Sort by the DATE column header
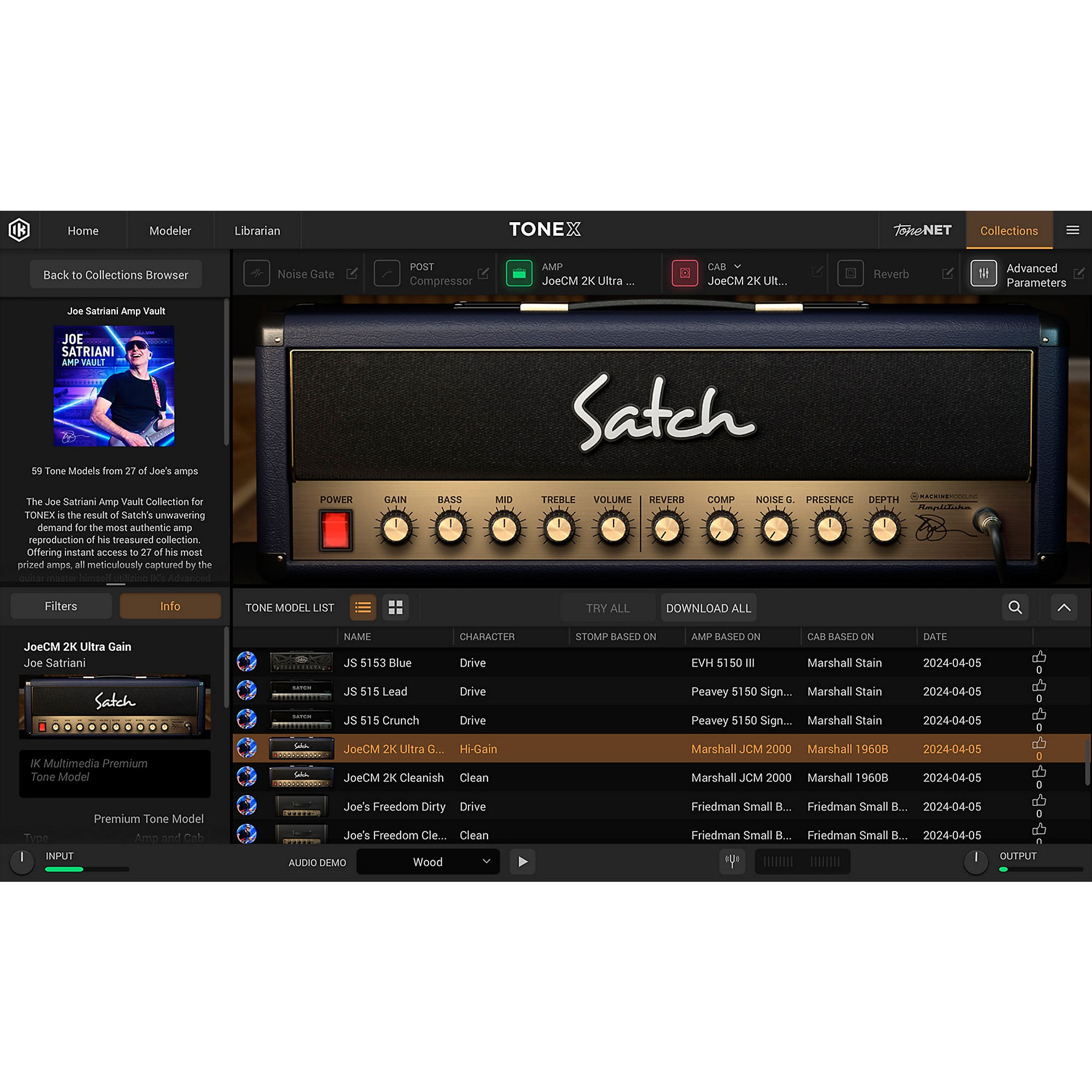This screenshot has width=1092, height=1092. point(935,637)
